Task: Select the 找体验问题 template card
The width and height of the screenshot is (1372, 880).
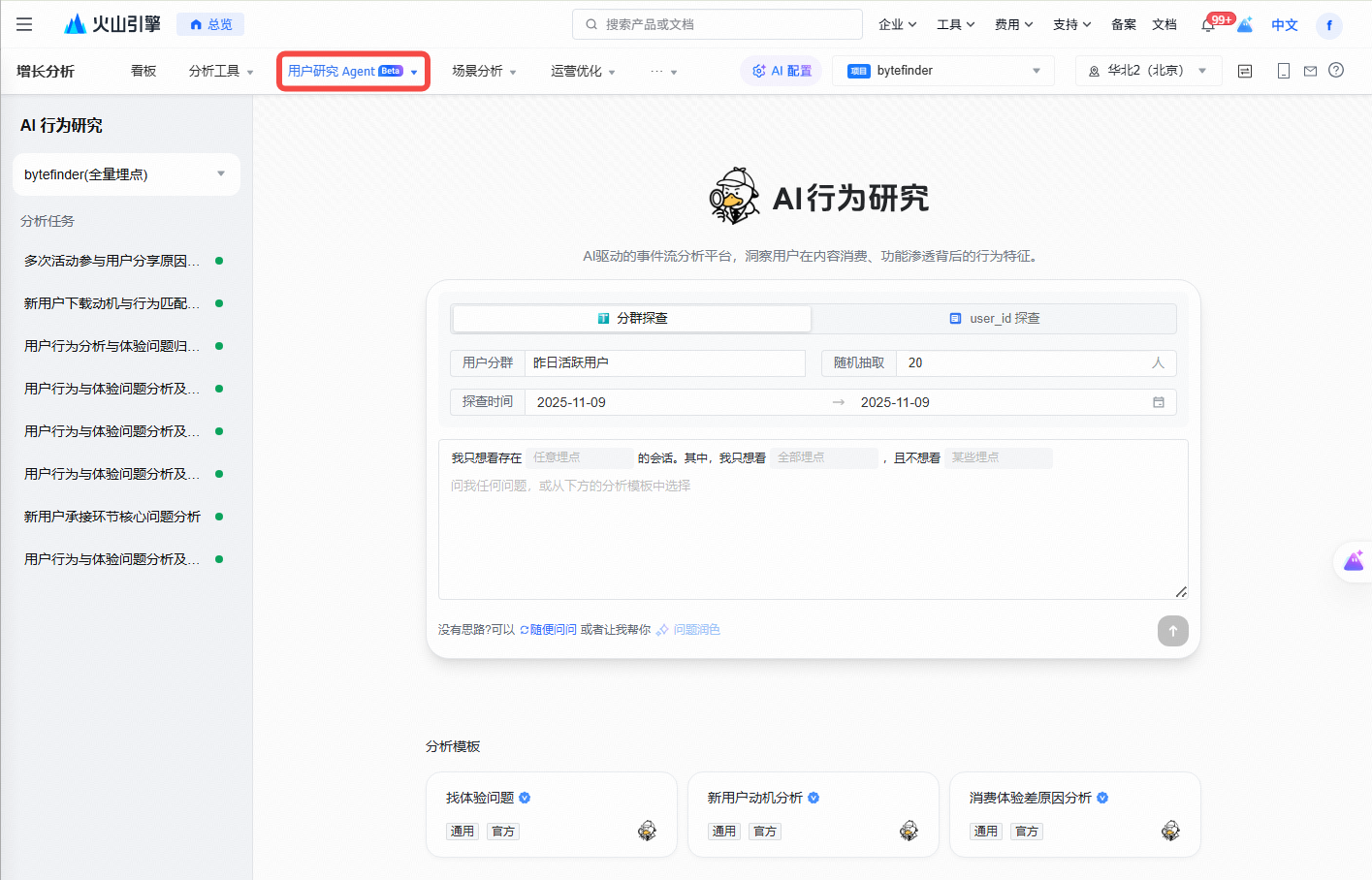Action: point(552,814)
